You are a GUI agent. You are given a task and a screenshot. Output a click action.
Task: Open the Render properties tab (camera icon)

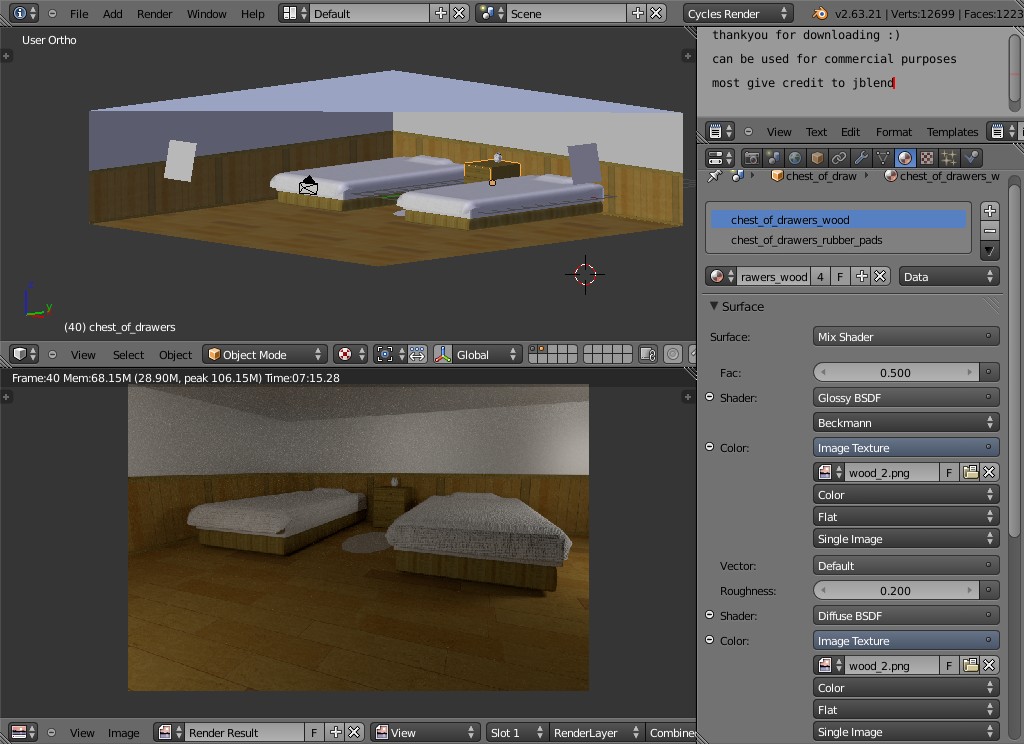click(x=752, y=157)
